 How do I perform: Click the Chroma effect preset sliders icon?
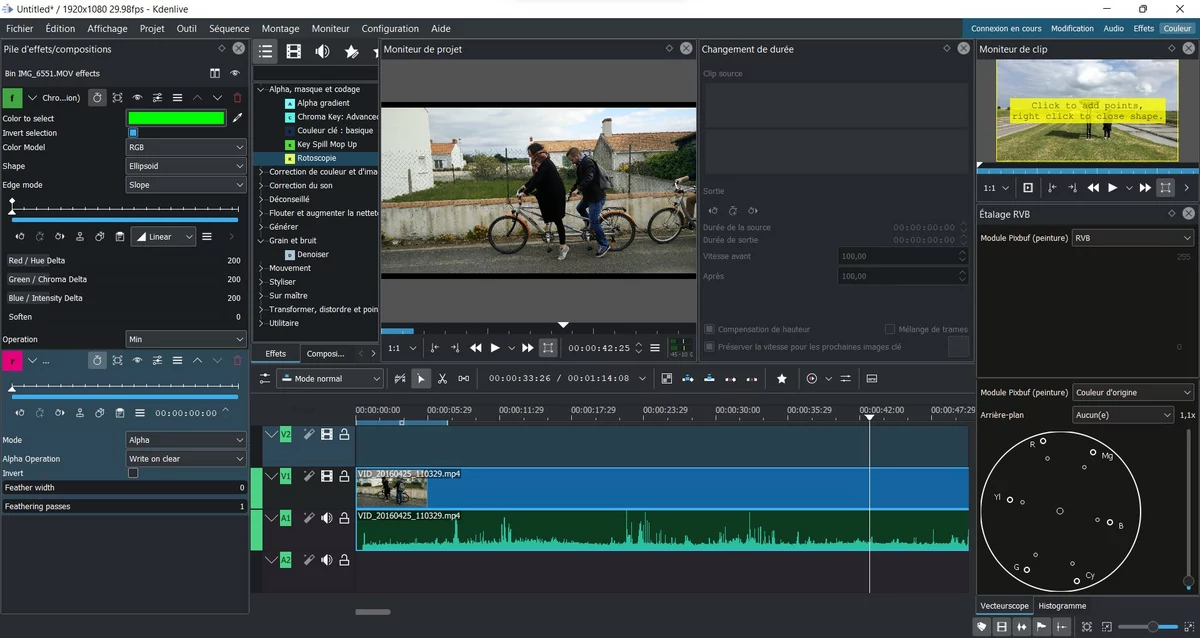click(x=157, y=98)
